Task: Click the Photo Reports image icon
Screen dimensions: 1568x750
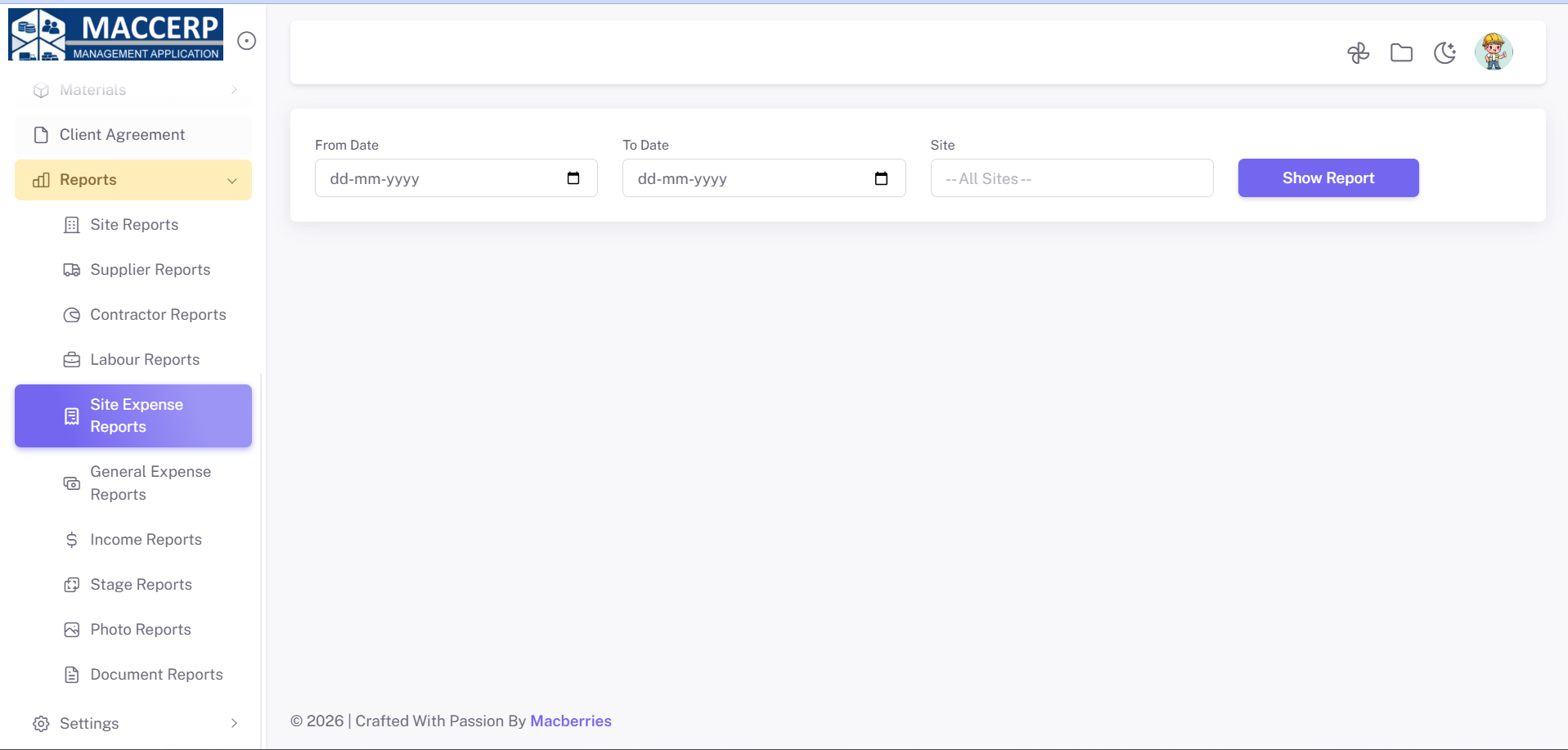Action: (72, 630)
